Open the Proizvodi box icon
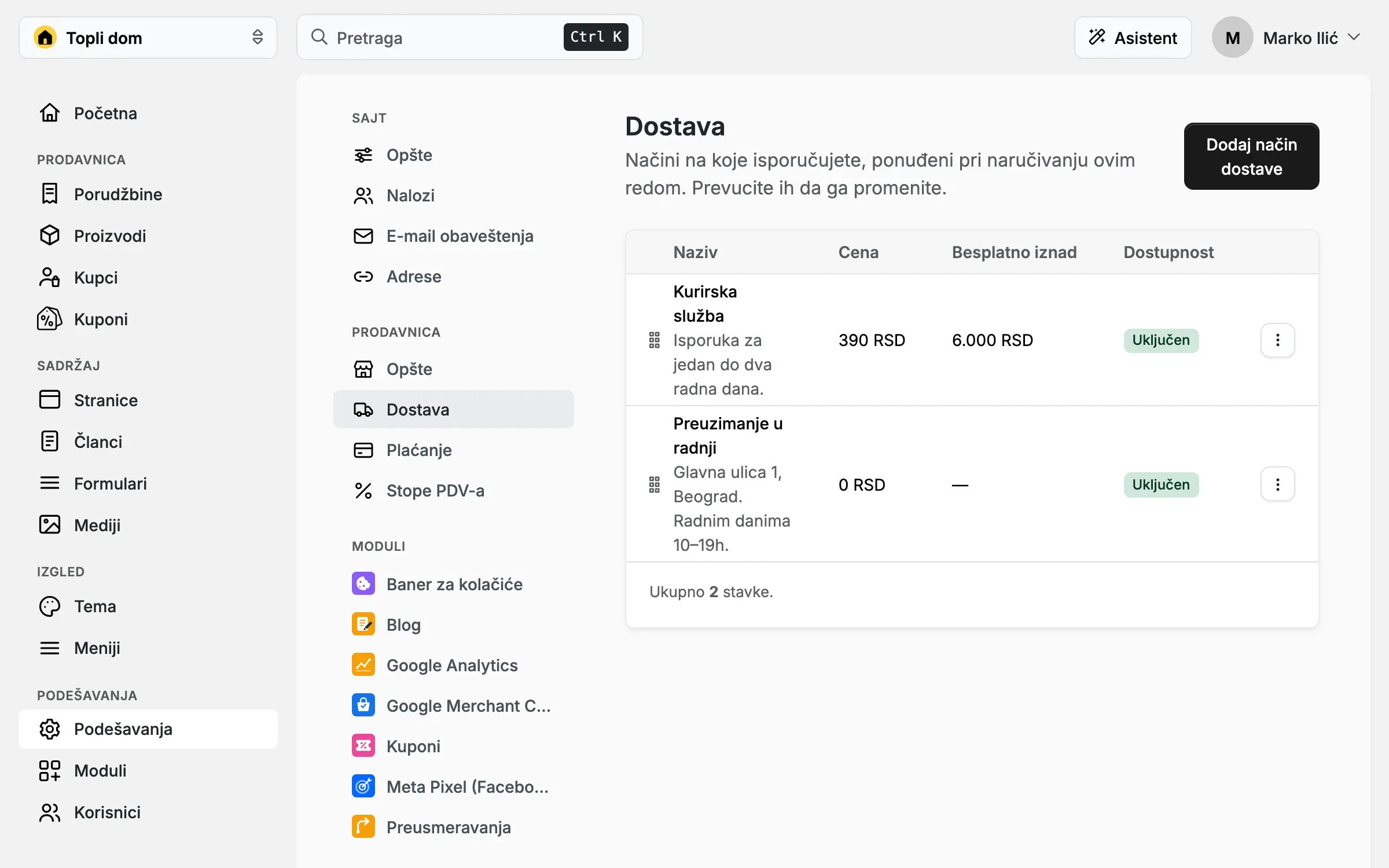The height and width of the screenshot is (868, 1389). 50,236
